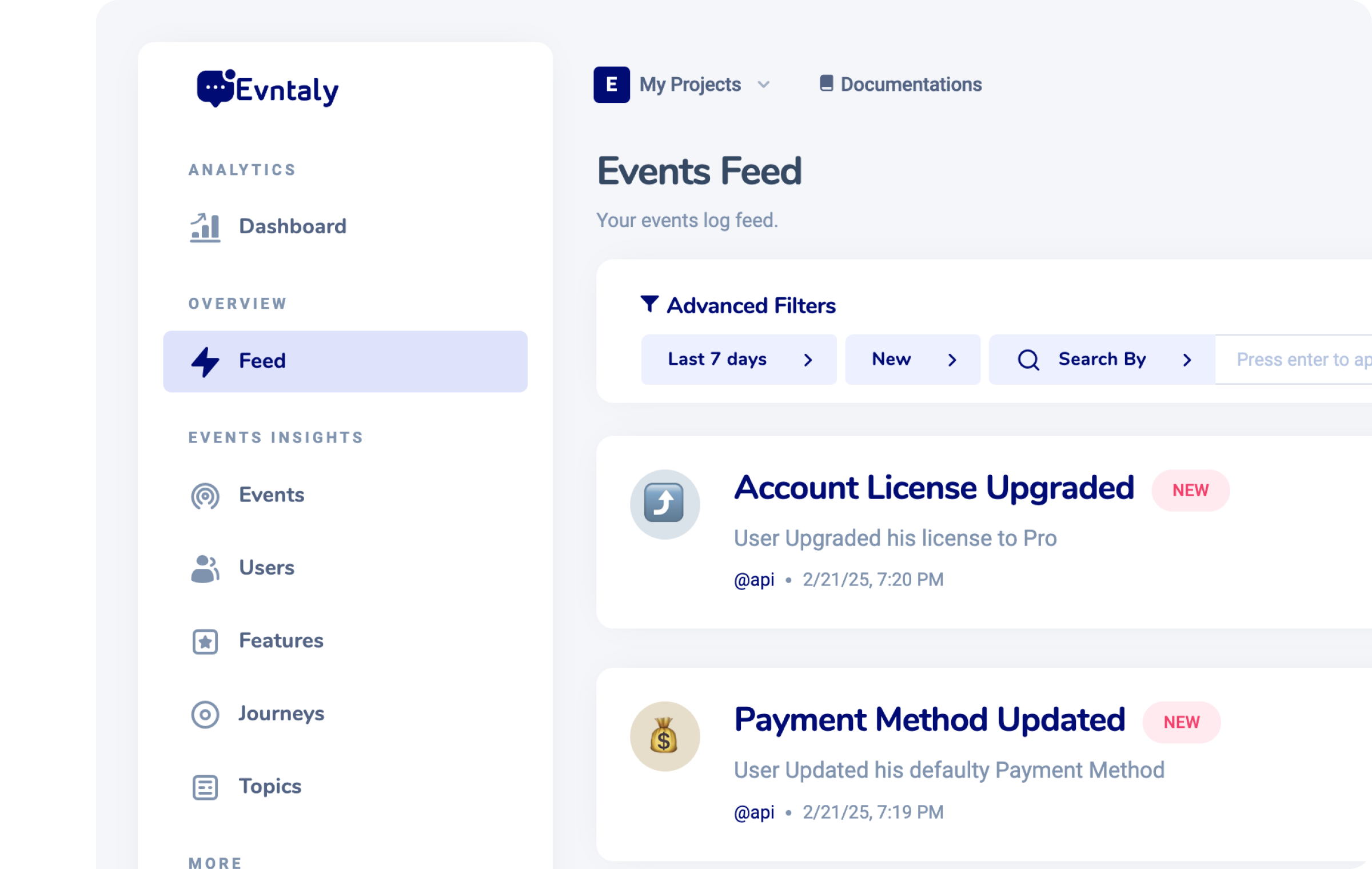Click the blue E project avatar
The height and width of the screenshot is (869, 1372).
tap(612, 85)
